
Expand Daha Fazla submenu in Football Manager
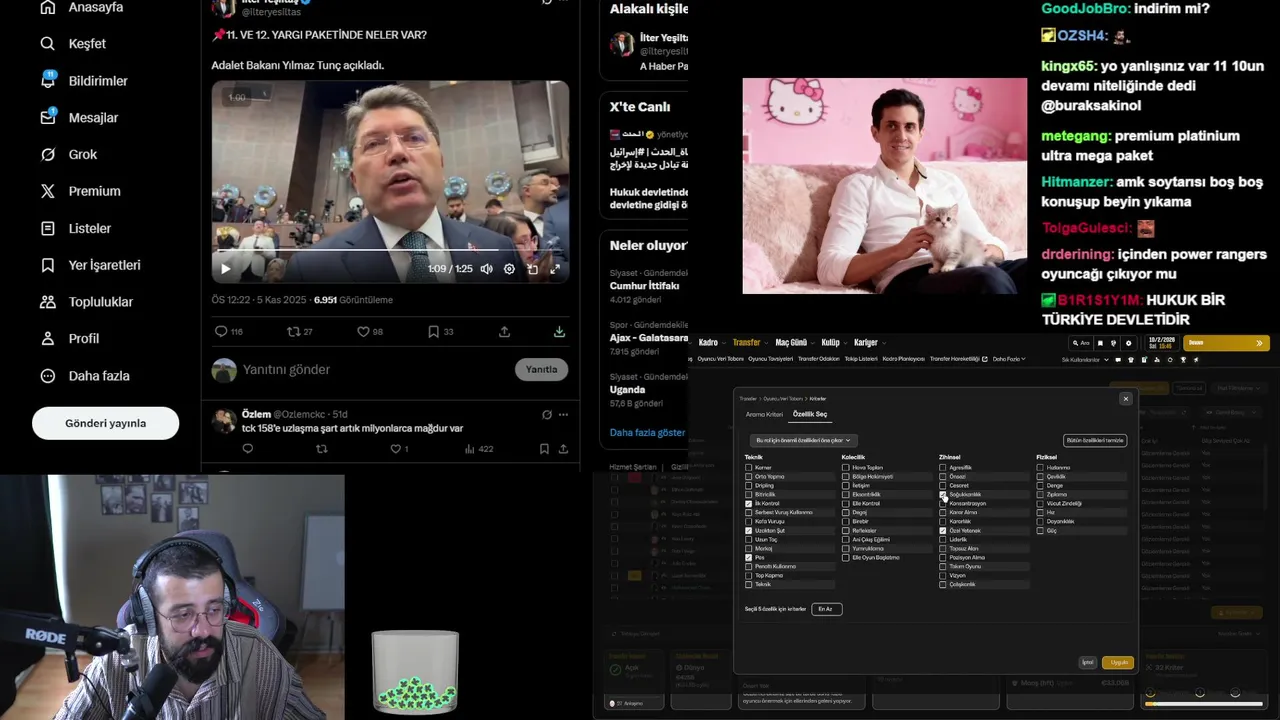click(1010, 359)
